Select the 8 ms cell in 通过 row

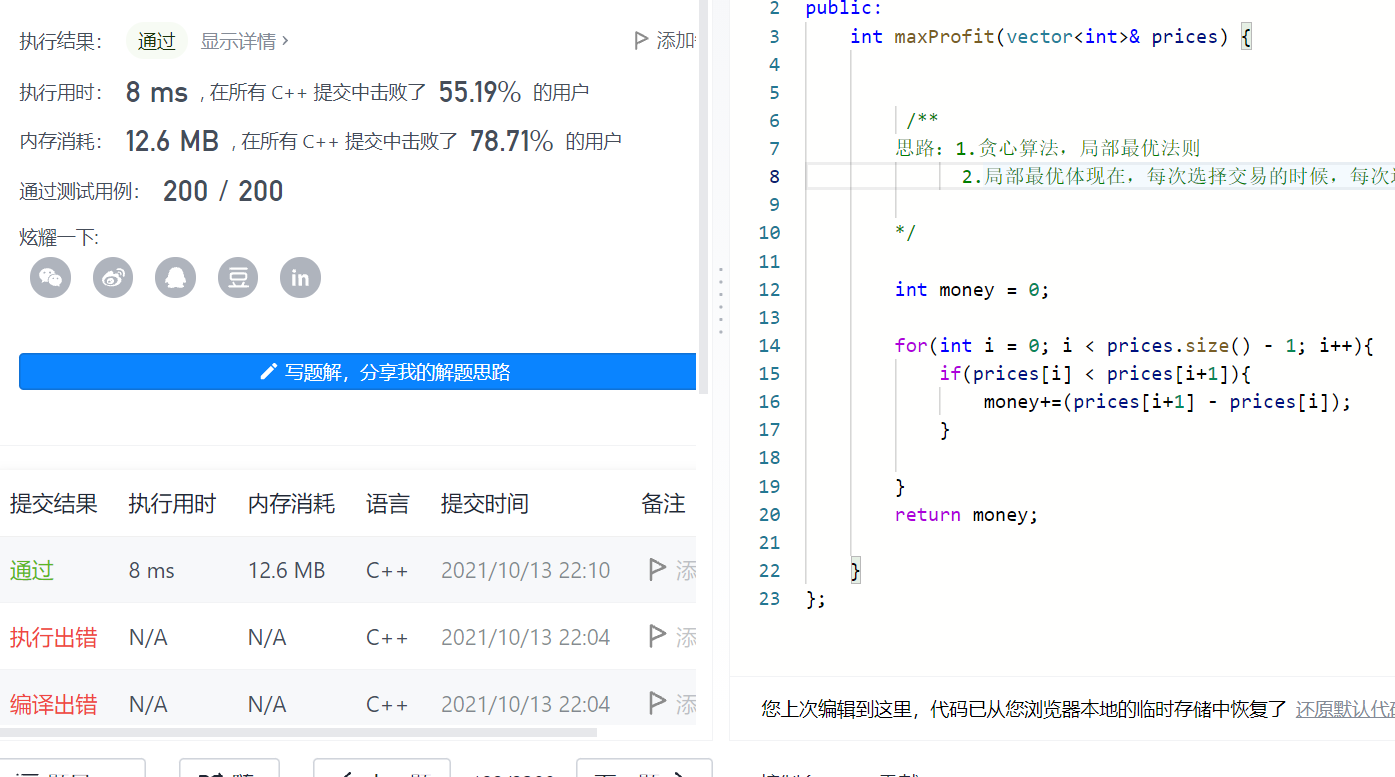(152, 570)
